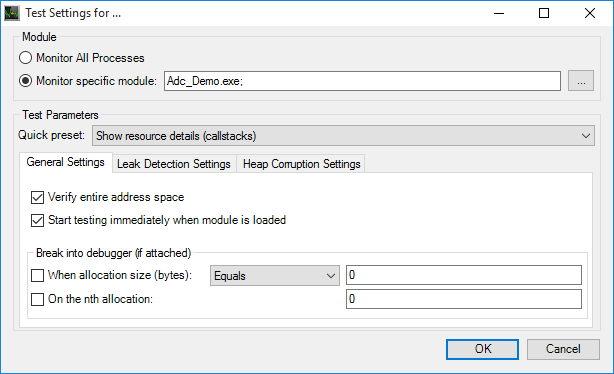Viewport: 614px width, 374px height.
Task: Click the nth allocation number field
Action: tap(464, 299)
